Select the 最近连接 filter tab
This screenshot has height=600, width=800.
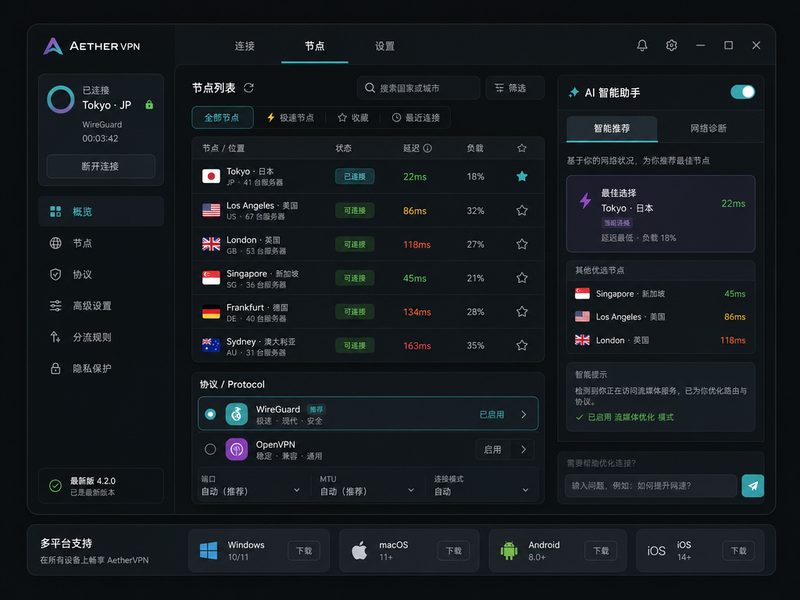tap(416, 117)
